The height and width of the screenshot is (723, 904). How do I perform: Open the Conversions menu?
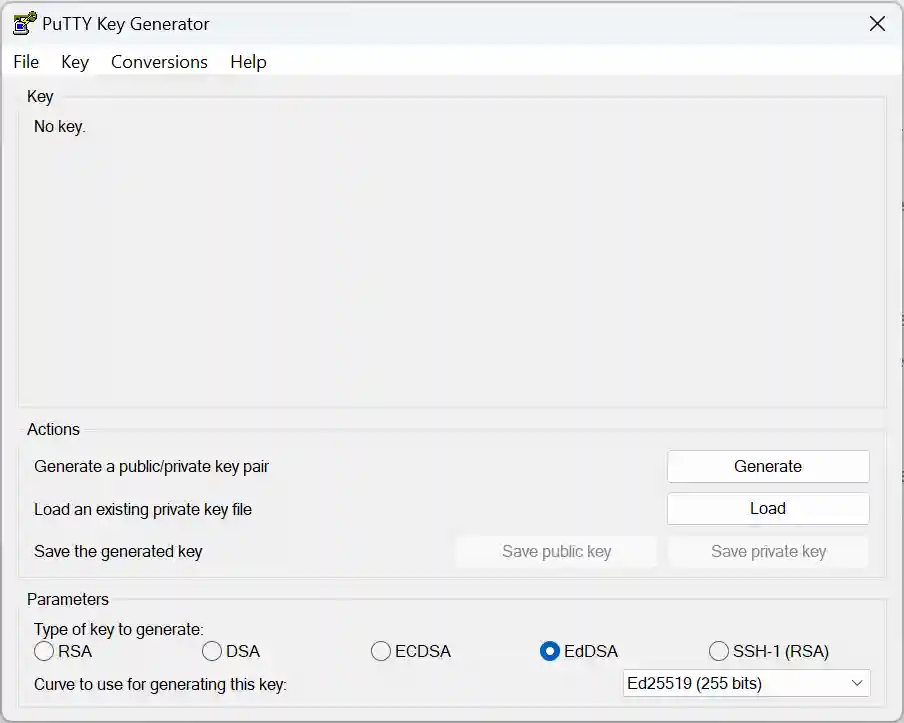coord(158,62)
